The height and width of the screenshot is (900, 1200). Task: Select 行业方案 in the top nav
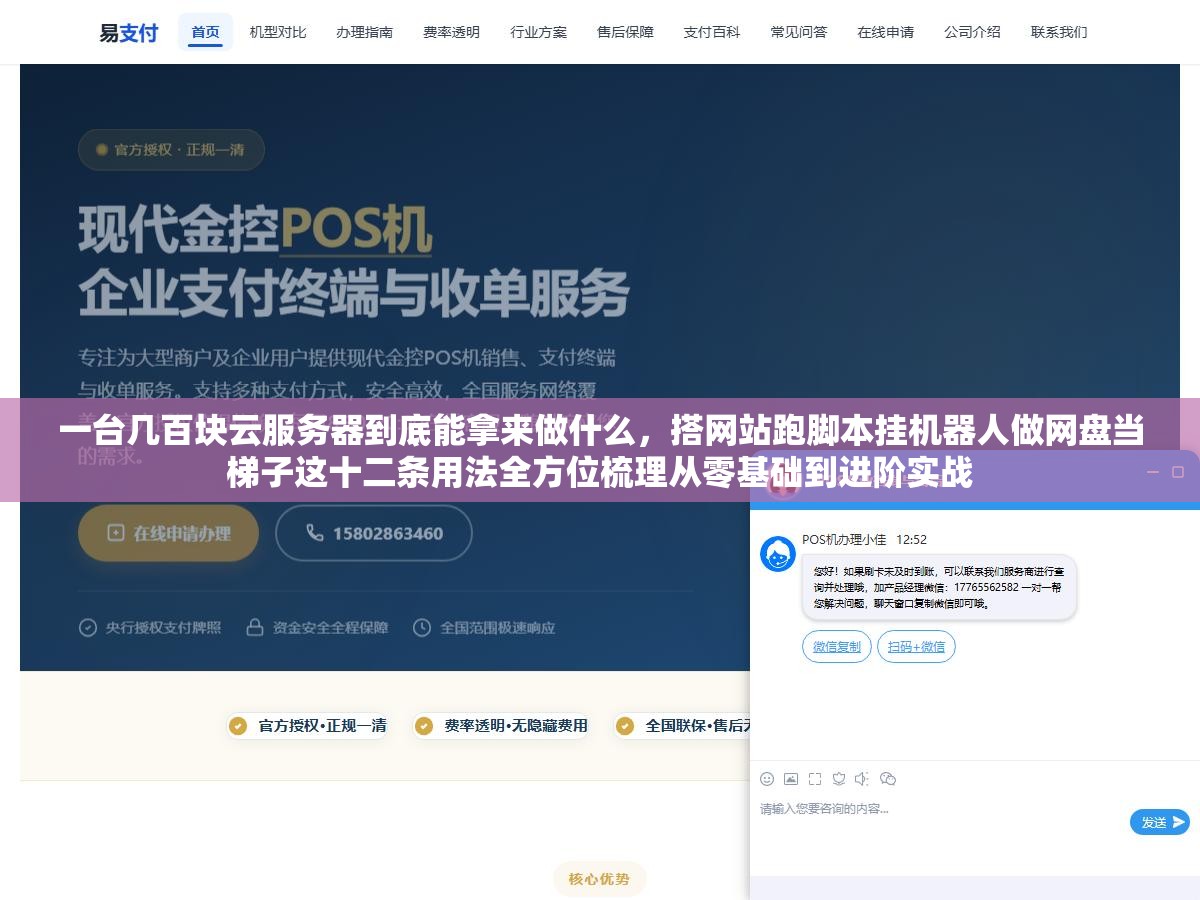(x=538, y=32)
